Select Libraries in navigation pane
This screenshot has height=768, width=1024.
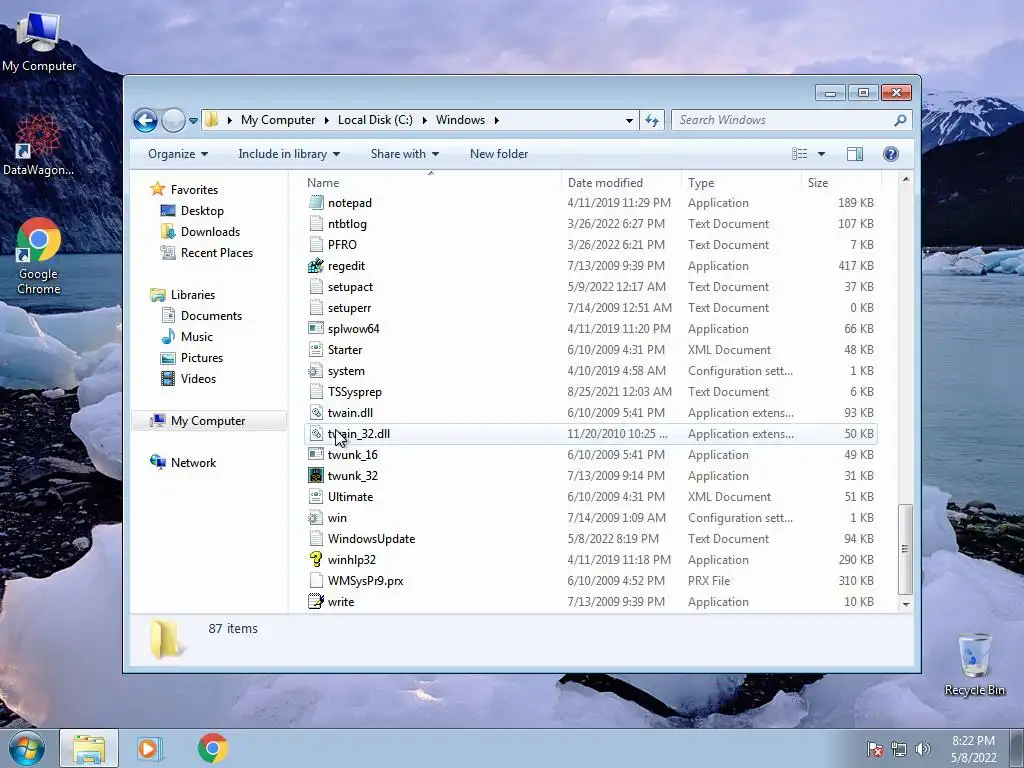[193, 295]
